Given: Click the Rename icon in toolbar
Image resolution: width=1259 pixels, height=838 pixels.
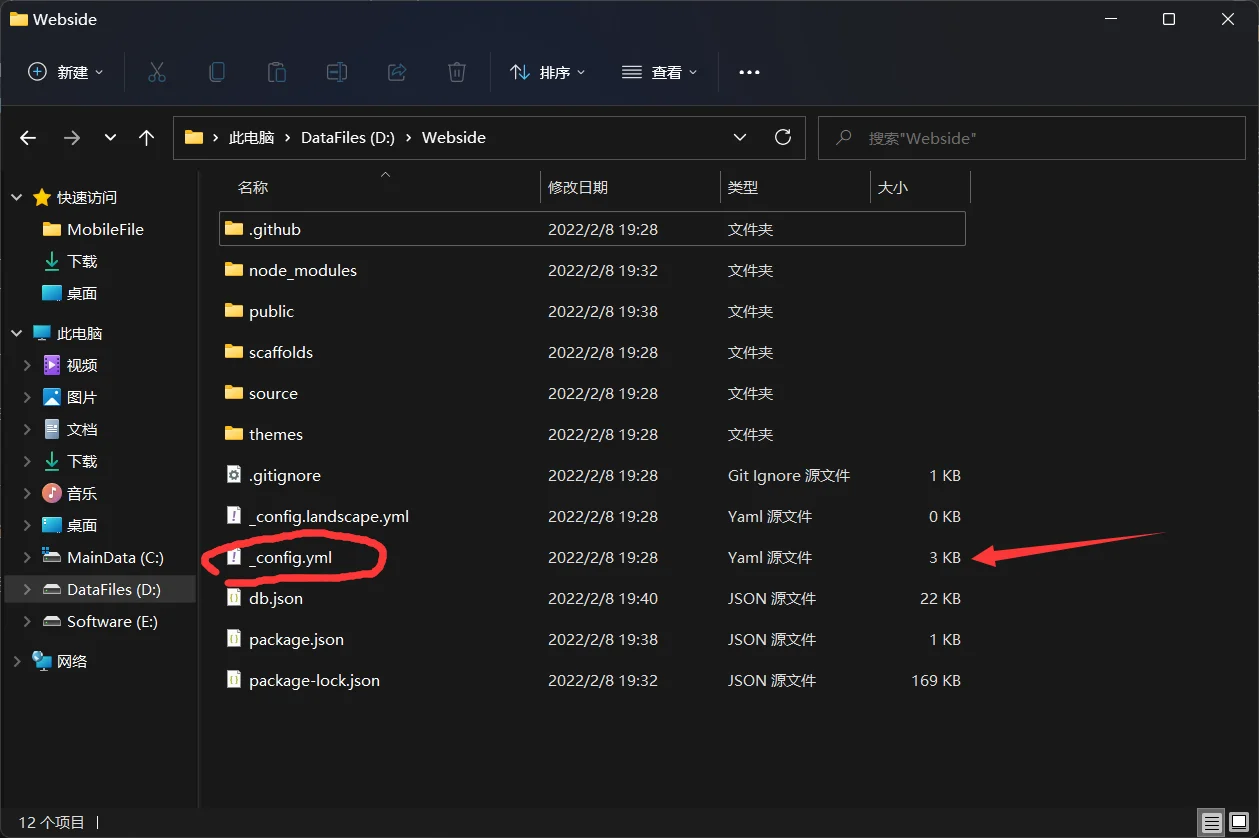Looking at the screenshot, I should (337, 72).
